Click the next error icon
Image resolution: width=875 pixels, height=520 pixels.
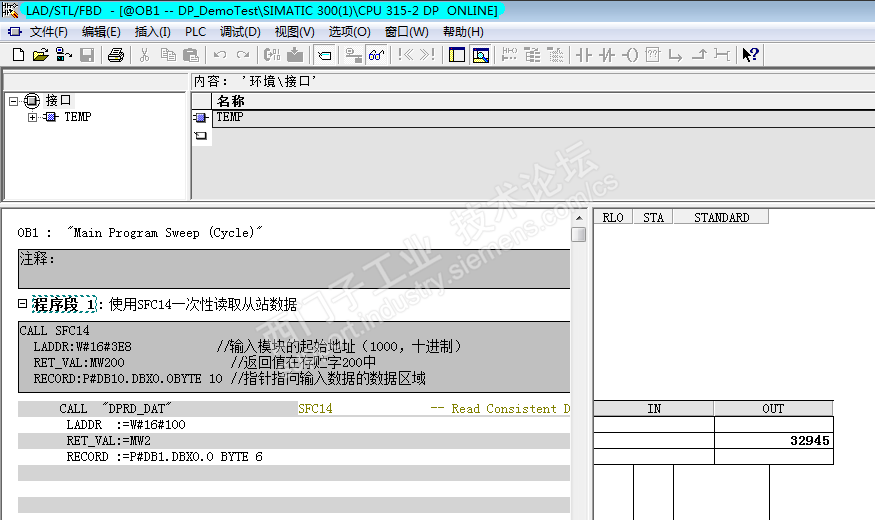click(427, 55)
